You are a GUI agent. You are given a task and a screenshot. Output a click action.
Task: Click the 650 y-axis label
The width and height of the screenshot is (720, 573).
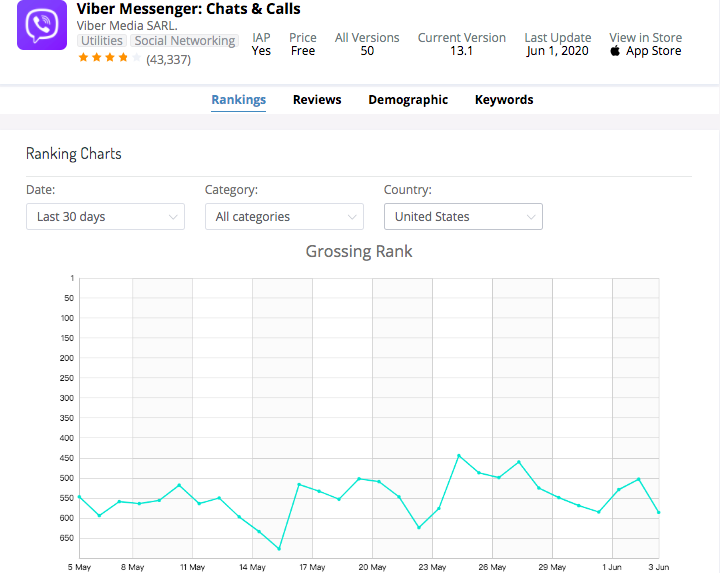click(67, 538)
